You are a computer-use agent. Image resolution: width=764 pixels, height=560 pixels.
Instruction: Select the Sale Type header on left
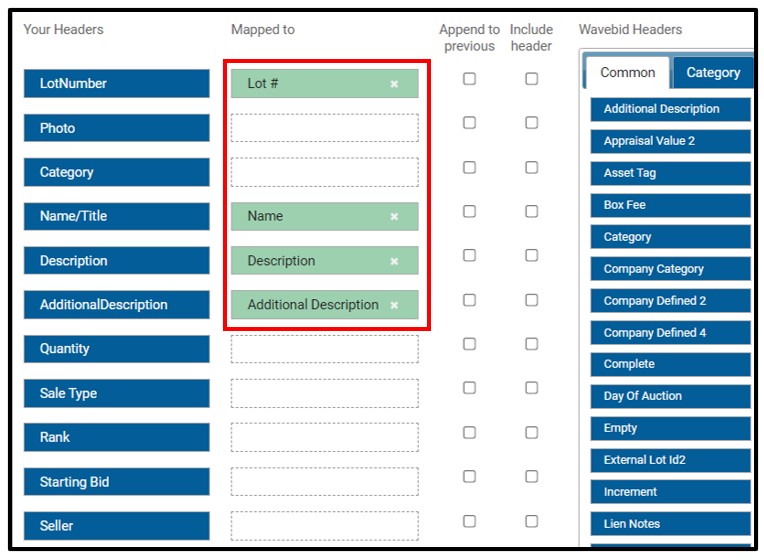(x=117, y=393)
